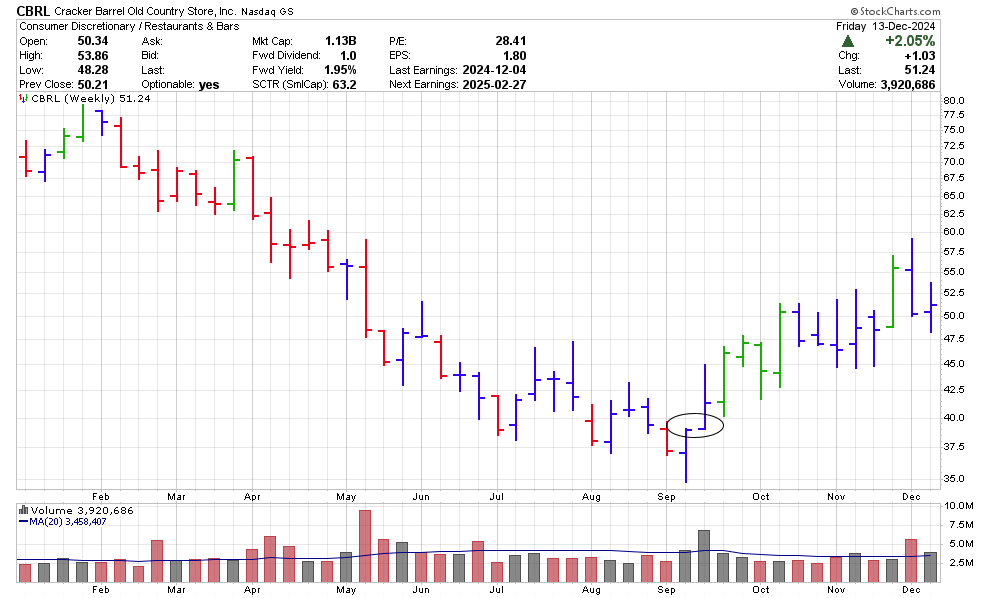
Task: Click the tall gray volume bar in mid-September
Action: [704, 556]
